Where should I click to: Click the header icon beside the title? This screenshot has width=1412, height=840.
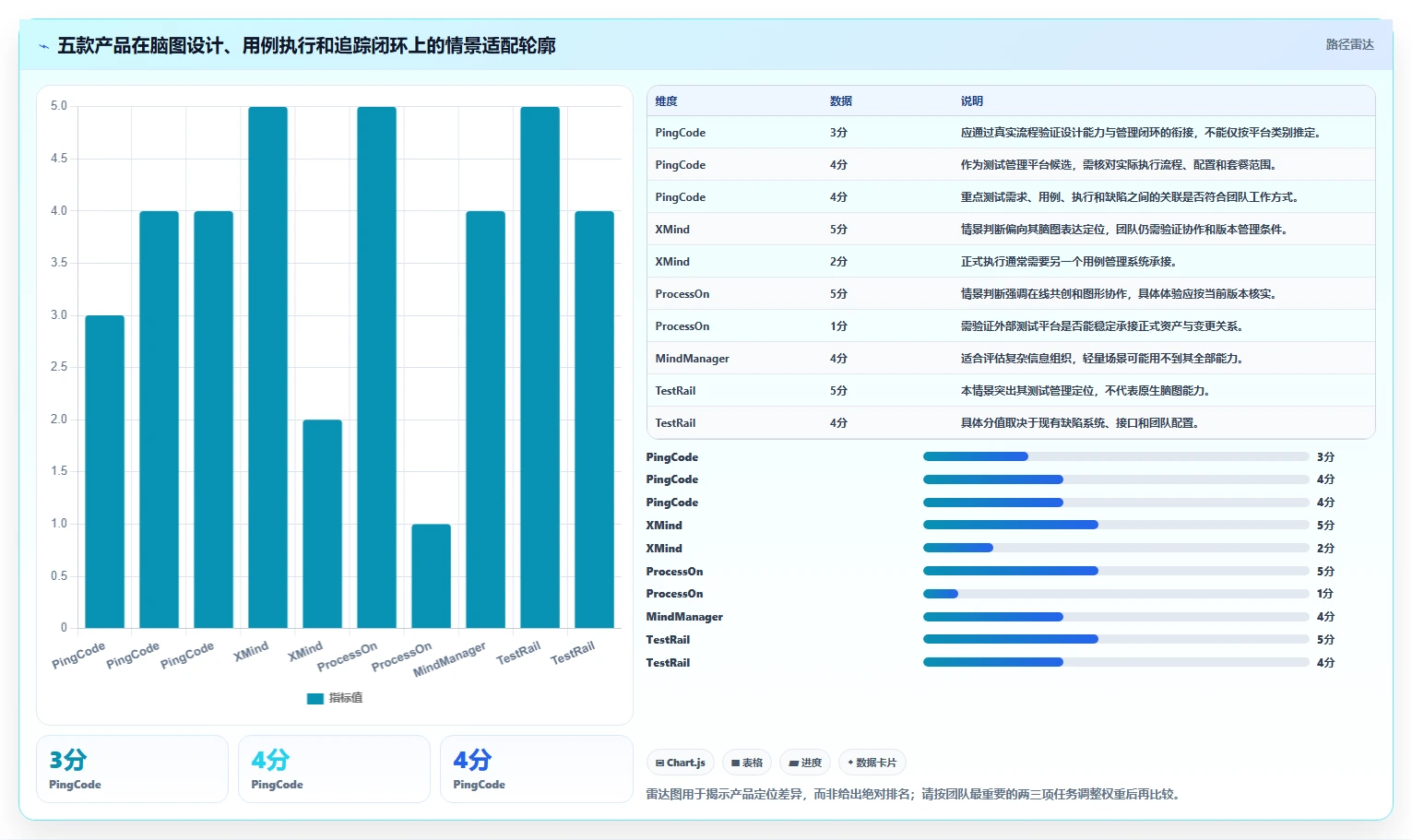(x=43, y=46)
